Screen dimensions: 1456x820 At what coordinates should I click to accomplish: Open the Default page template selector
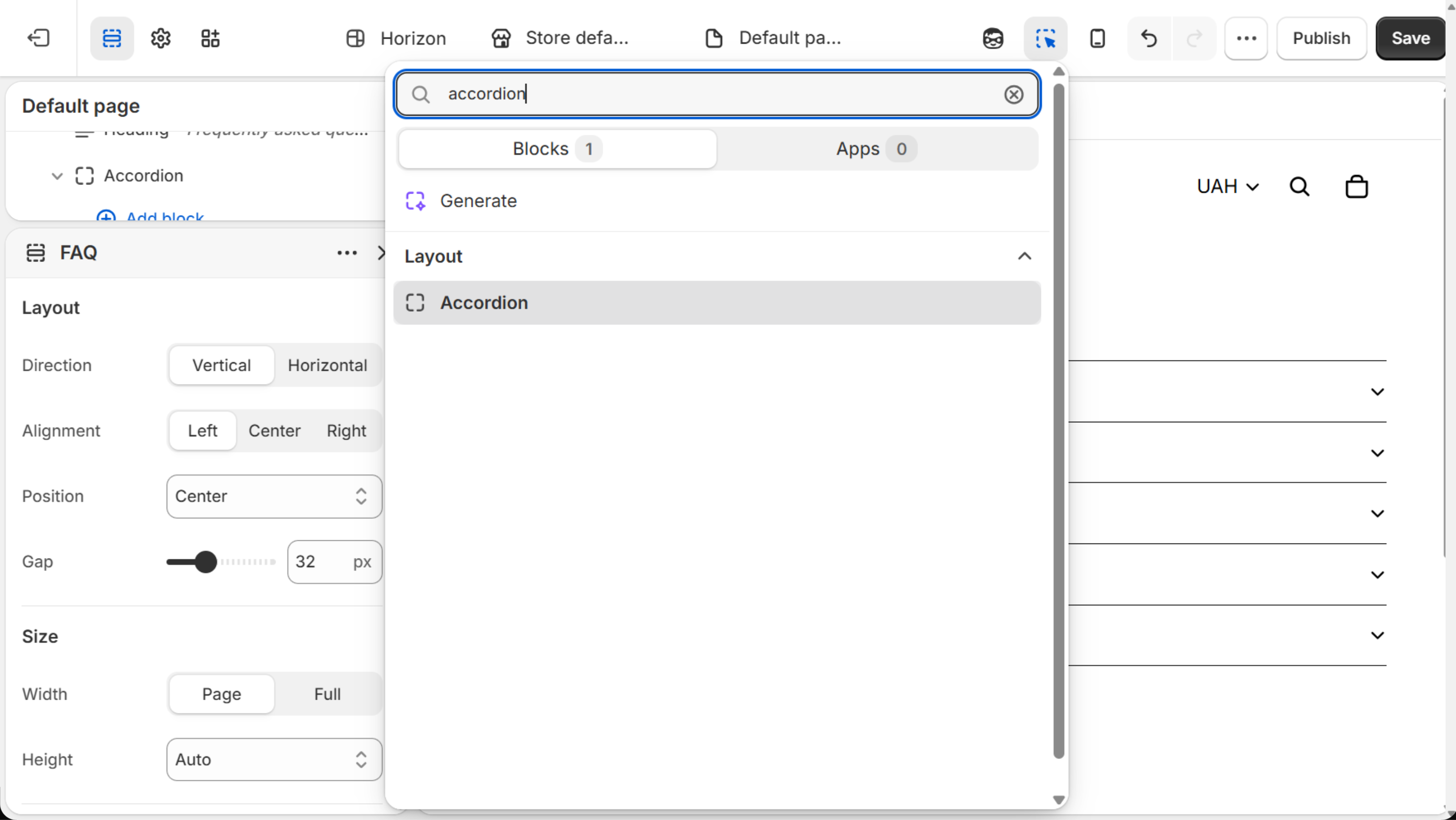click(773, 38)
